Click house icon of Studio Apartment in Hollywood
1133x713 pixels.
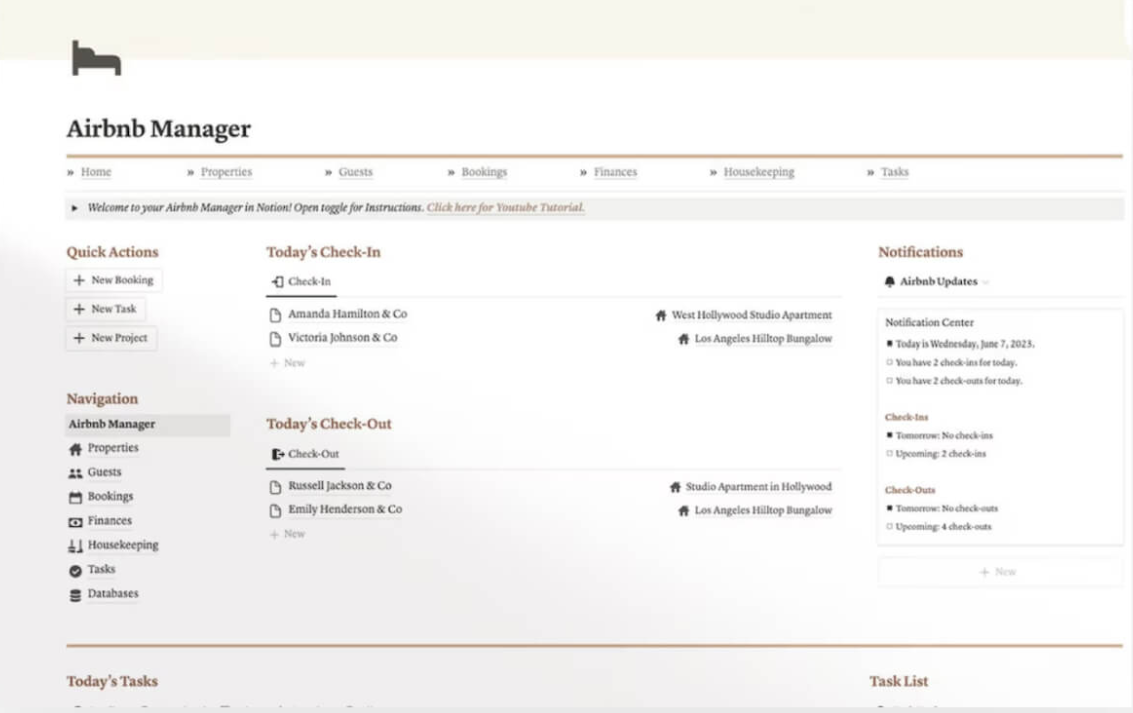(x=675, y=487)
